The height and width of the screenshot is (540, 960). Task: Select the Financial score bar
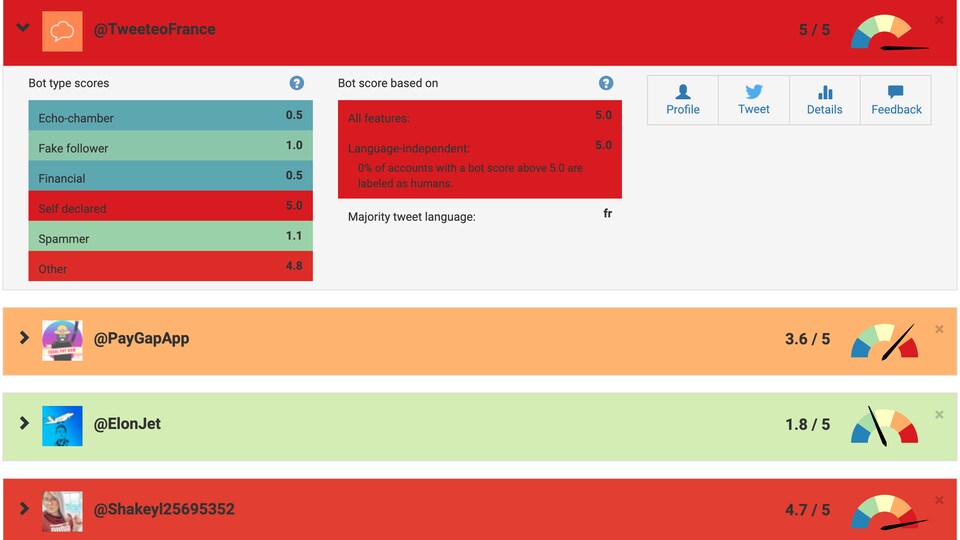point(170,175)
